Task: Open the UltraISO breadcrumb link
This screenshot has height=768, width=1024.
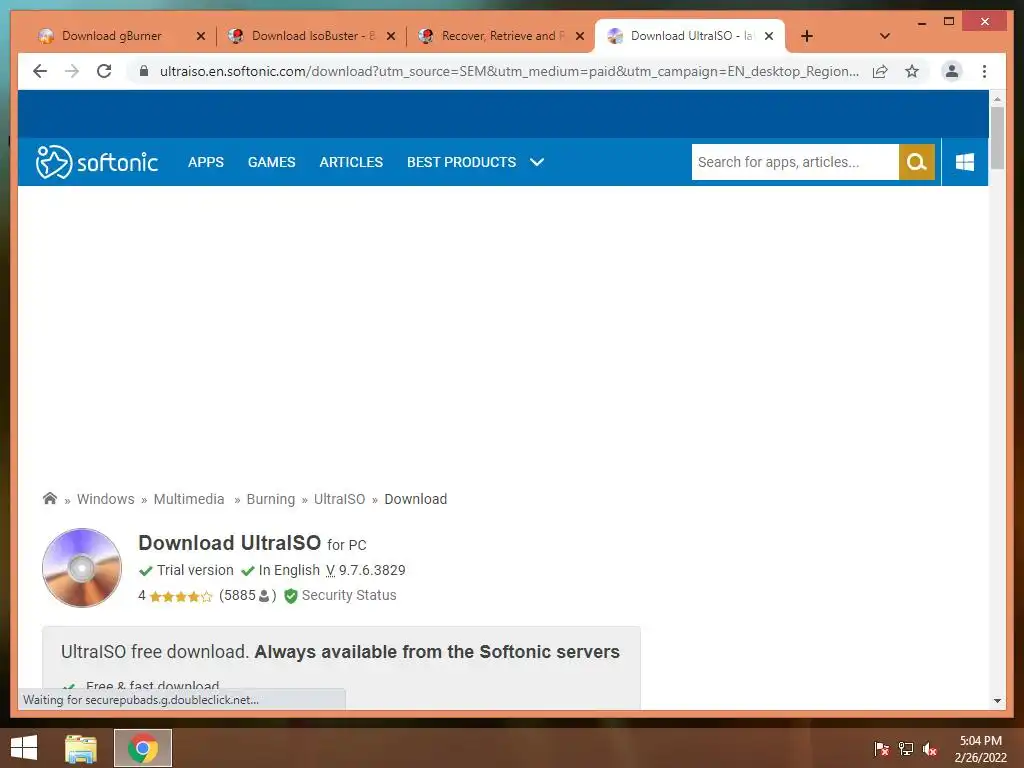Action: [340, 499]
